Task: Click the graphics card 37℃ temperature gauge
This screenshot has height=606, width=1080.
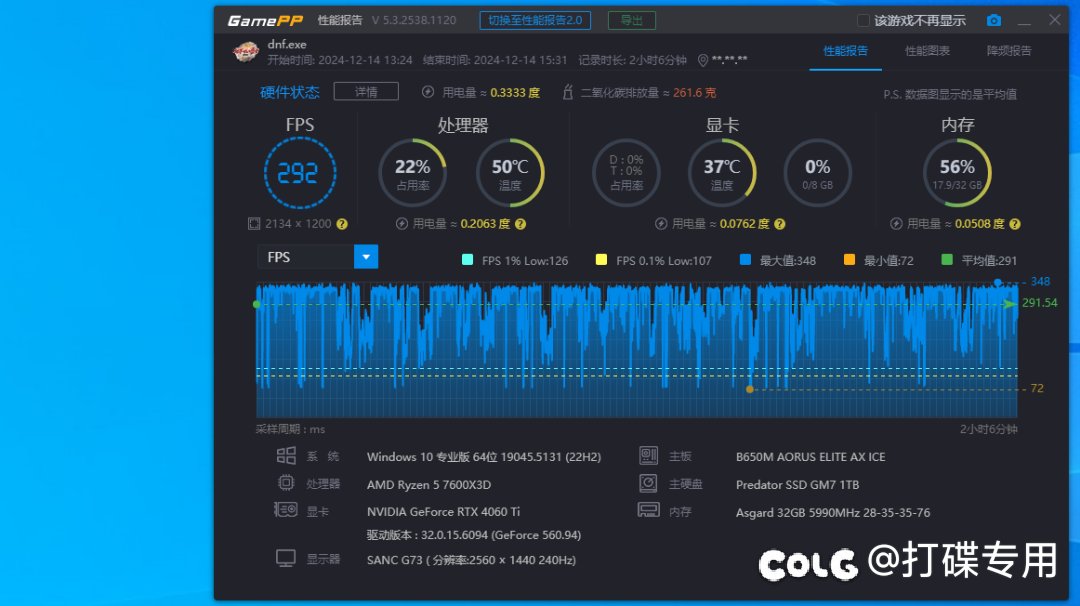Action: (x=722, y=173)
